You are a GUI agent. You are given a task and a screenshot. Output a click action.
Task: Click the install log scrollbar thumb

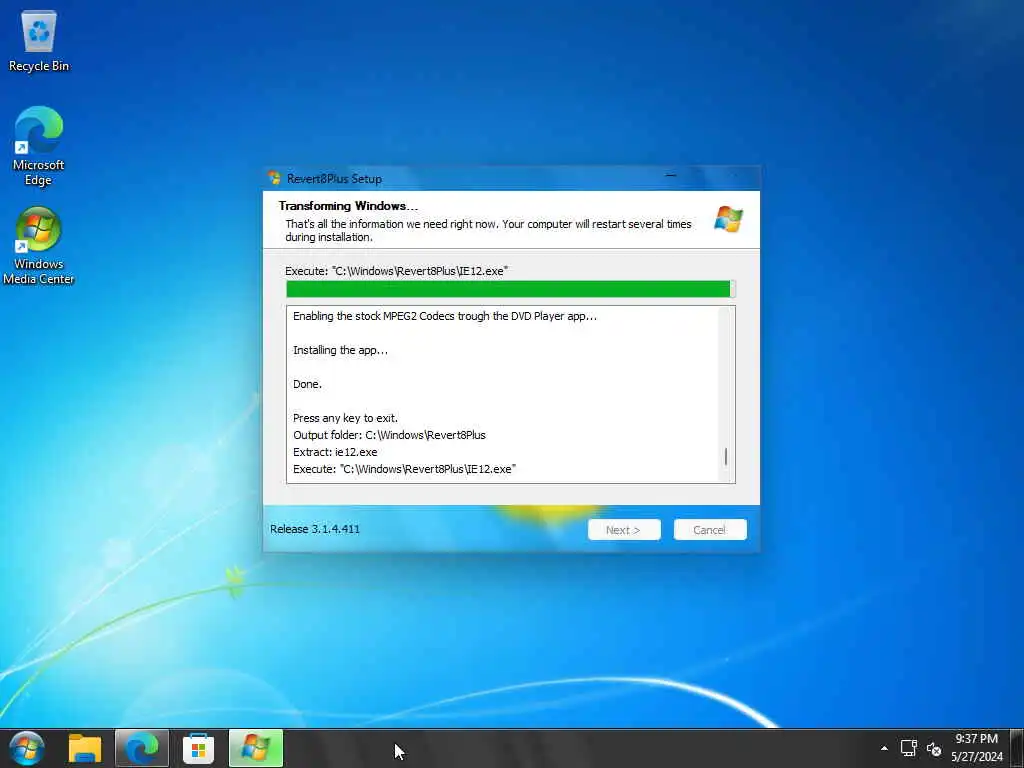tap(726, 456)
